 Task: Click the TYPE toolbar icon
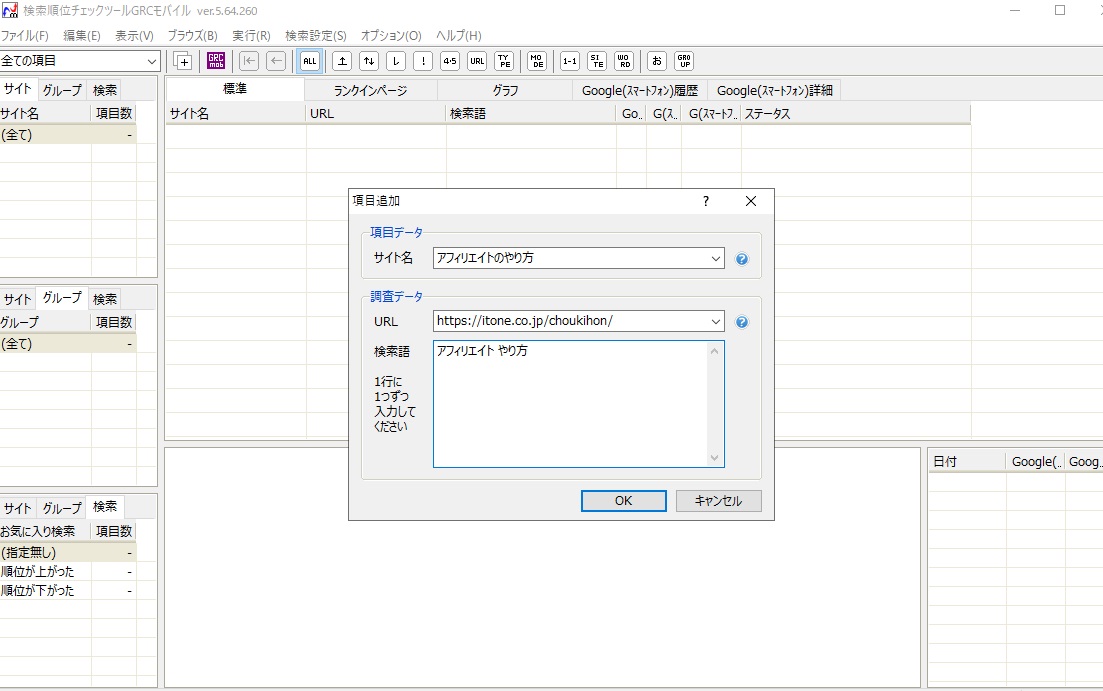pos(504,61)
